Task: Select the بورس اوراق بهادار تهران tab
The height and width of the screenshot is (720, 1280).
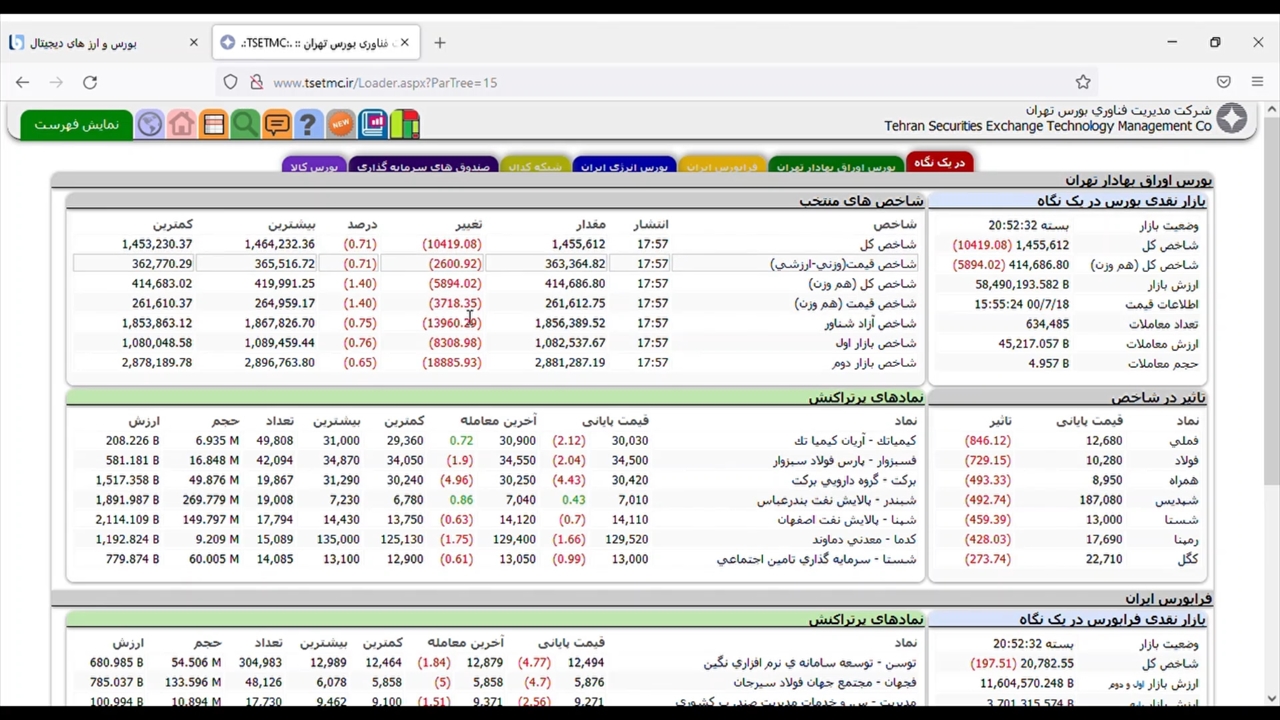Action: point(835,166)
